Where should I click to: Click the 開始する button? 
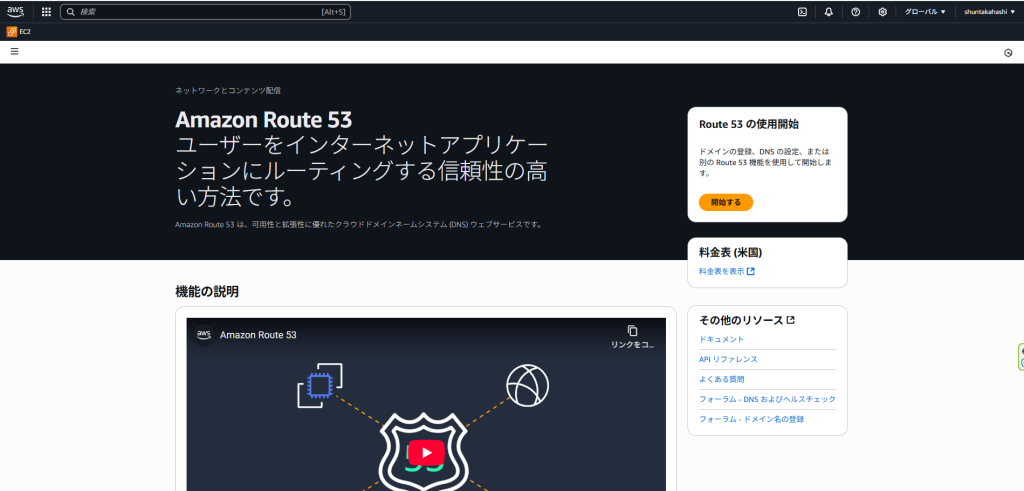(x=726, y=202)
